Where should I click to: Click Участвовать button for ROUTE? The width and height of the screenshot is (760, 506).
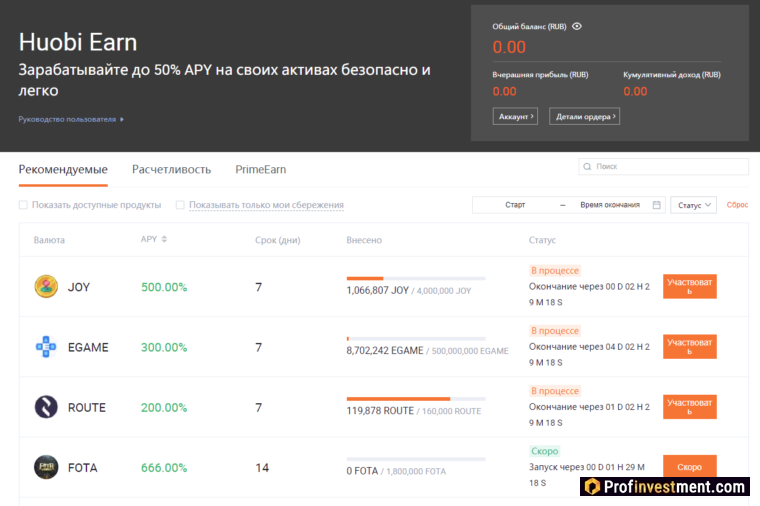point(690,407)
